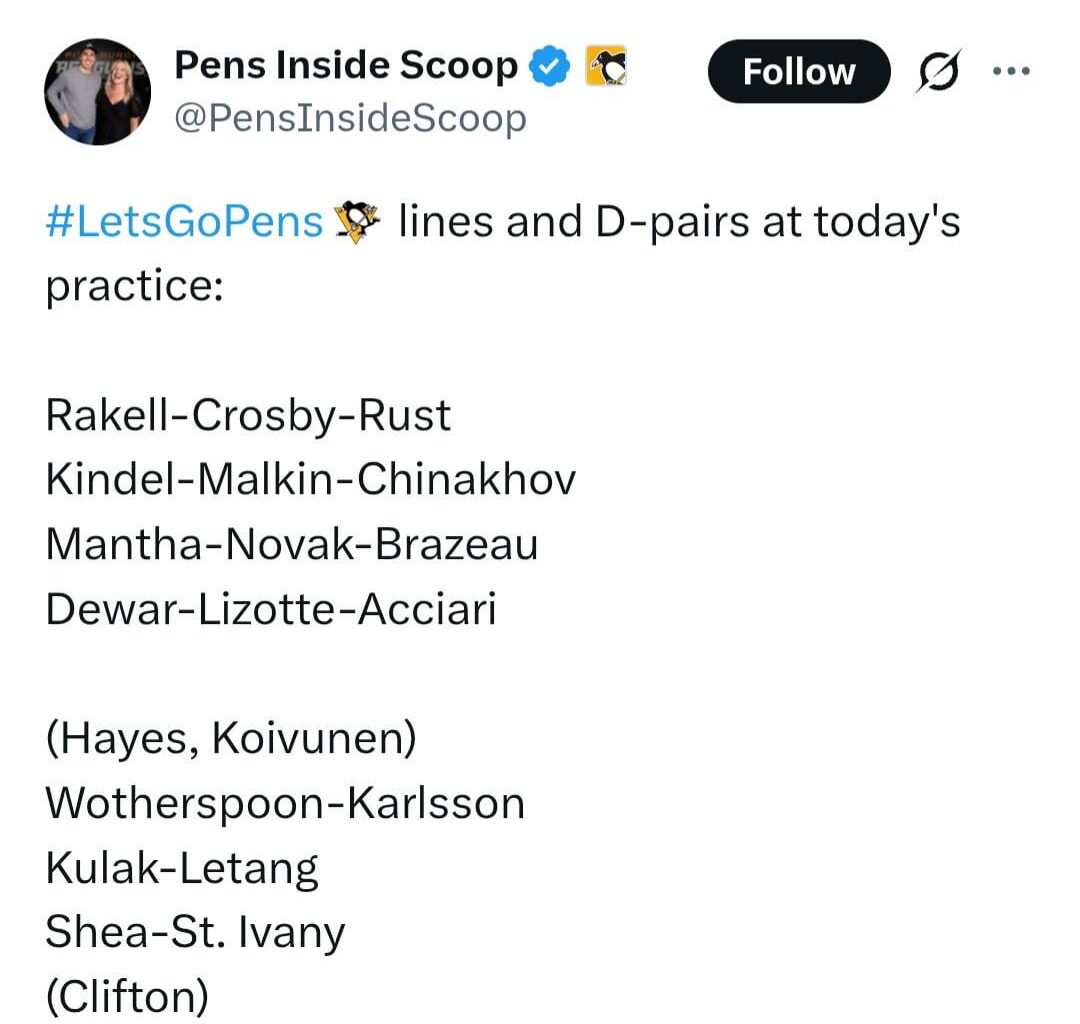Follow the Pens Inside Scoop account
Image resolution: width=1080 pixels, height=1024 pixels.
click(x=798, y=70)
